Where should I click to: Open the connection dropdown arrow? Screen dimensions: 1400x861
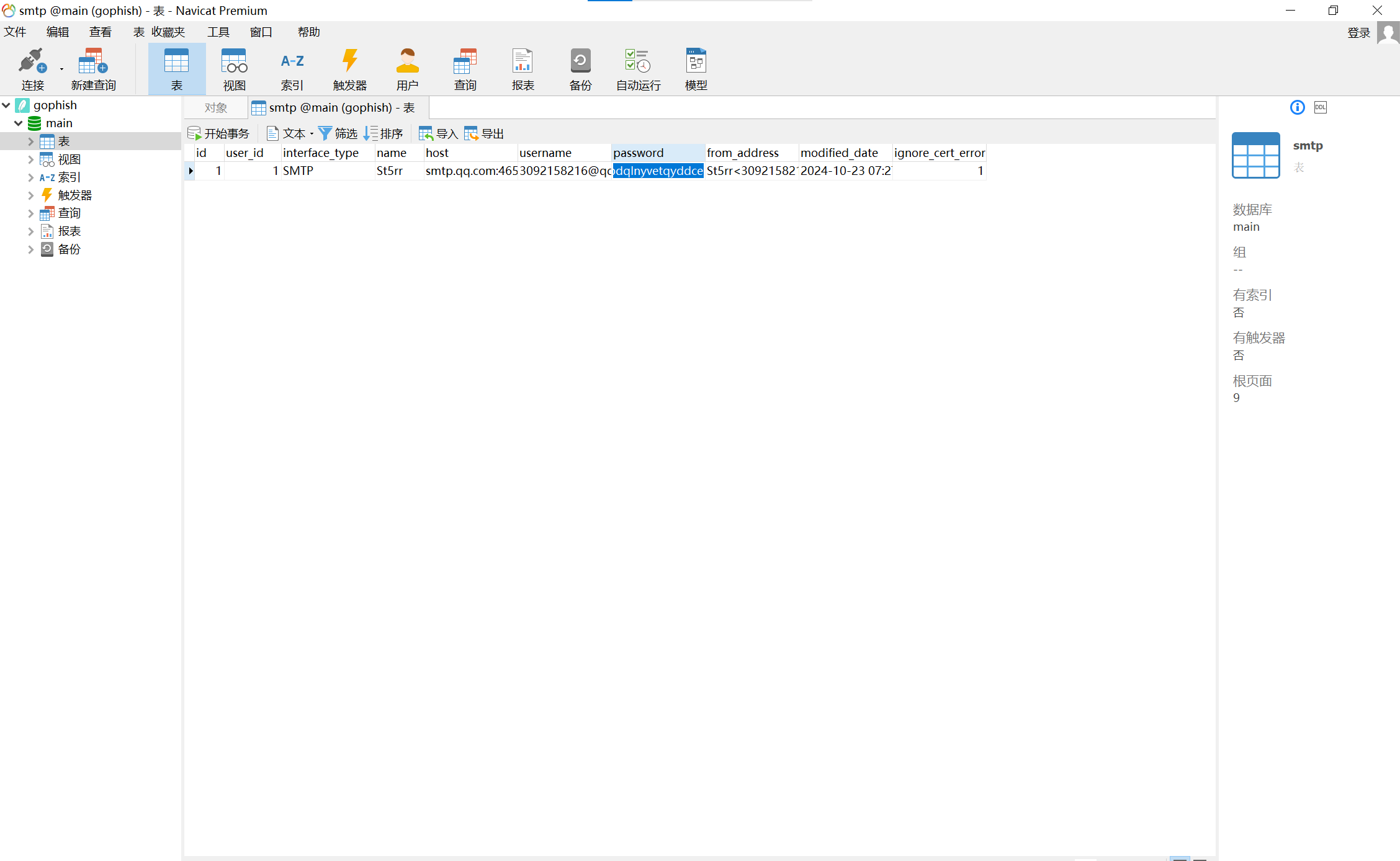61,69
